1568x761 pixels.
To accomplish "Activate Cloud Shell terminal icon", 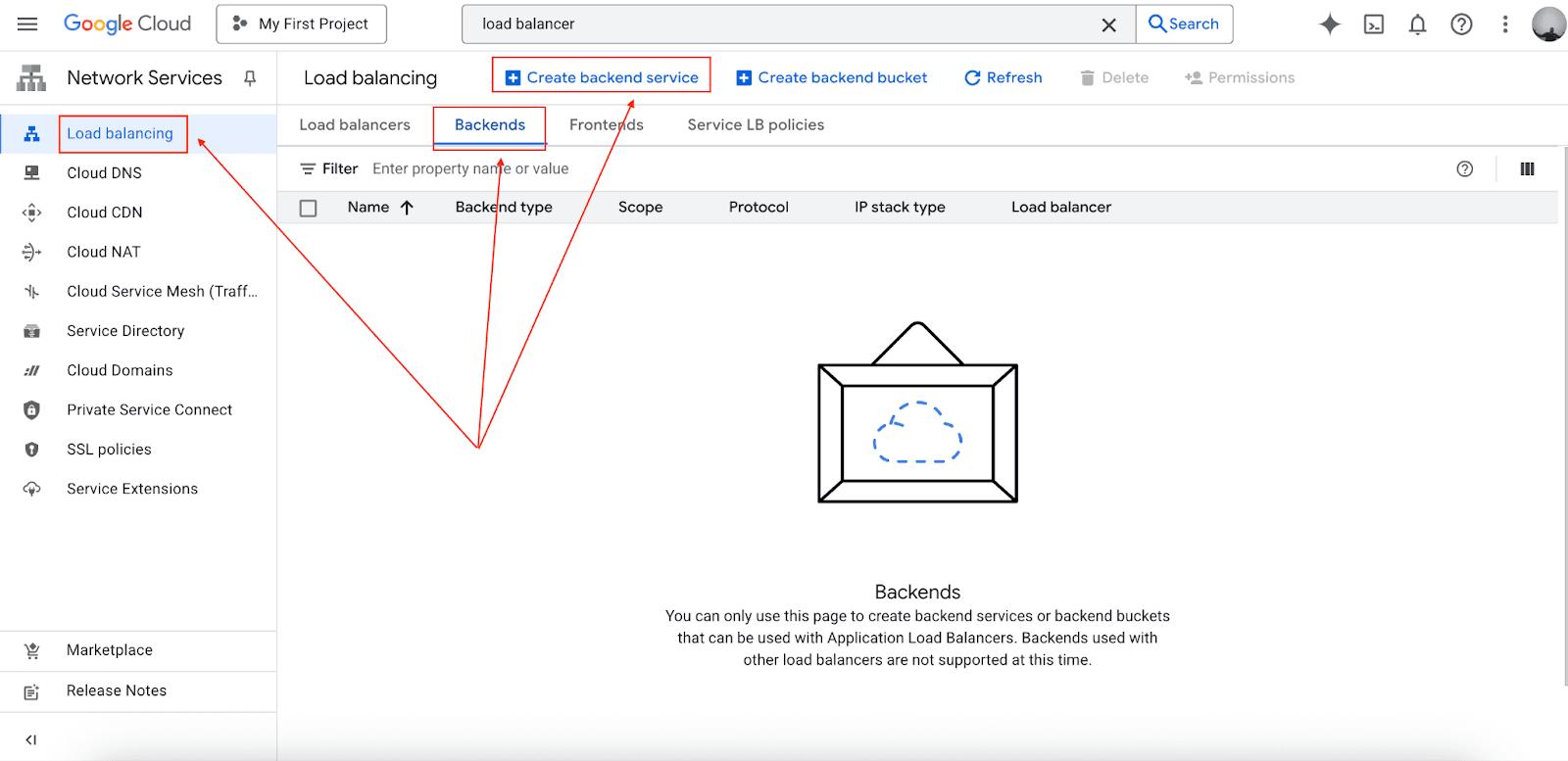I will (x=1374, y=24).
